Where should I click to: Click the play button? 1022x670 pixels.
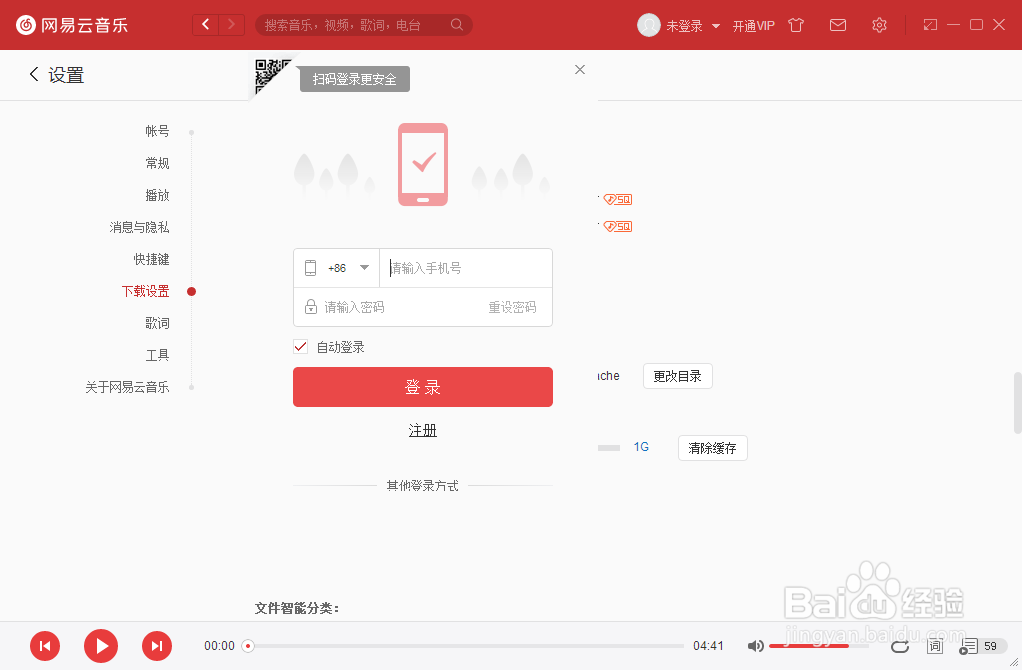click(101, 646)
